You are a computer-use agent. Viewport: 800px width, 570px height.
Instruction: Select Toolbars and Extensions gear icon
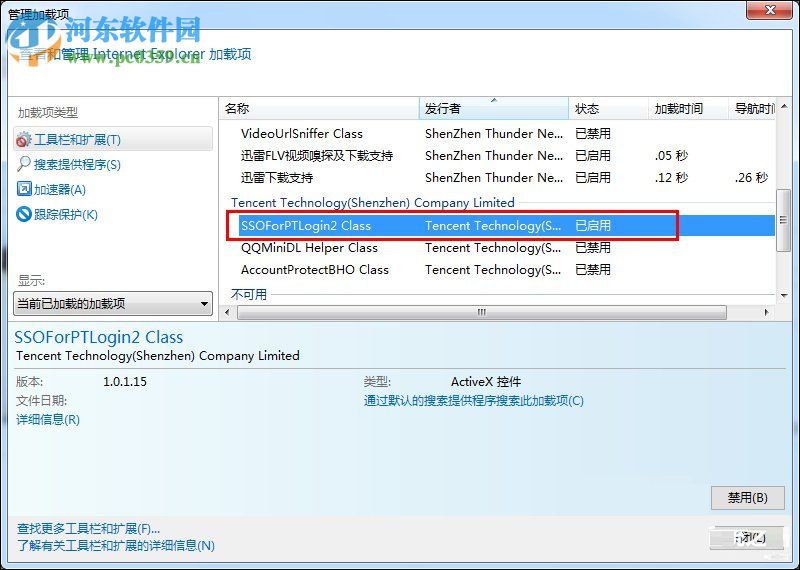coord(23,139)
